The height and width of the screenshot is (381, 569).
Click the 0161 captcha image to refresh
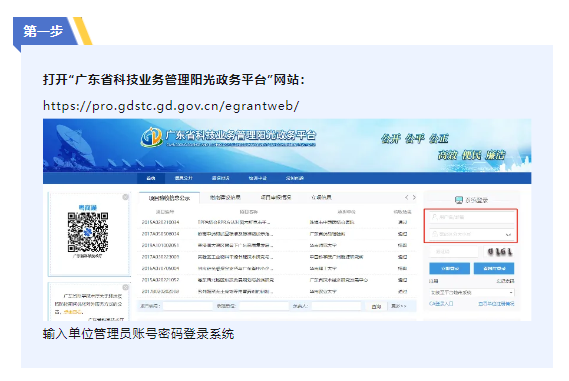[x=499, y=251]
